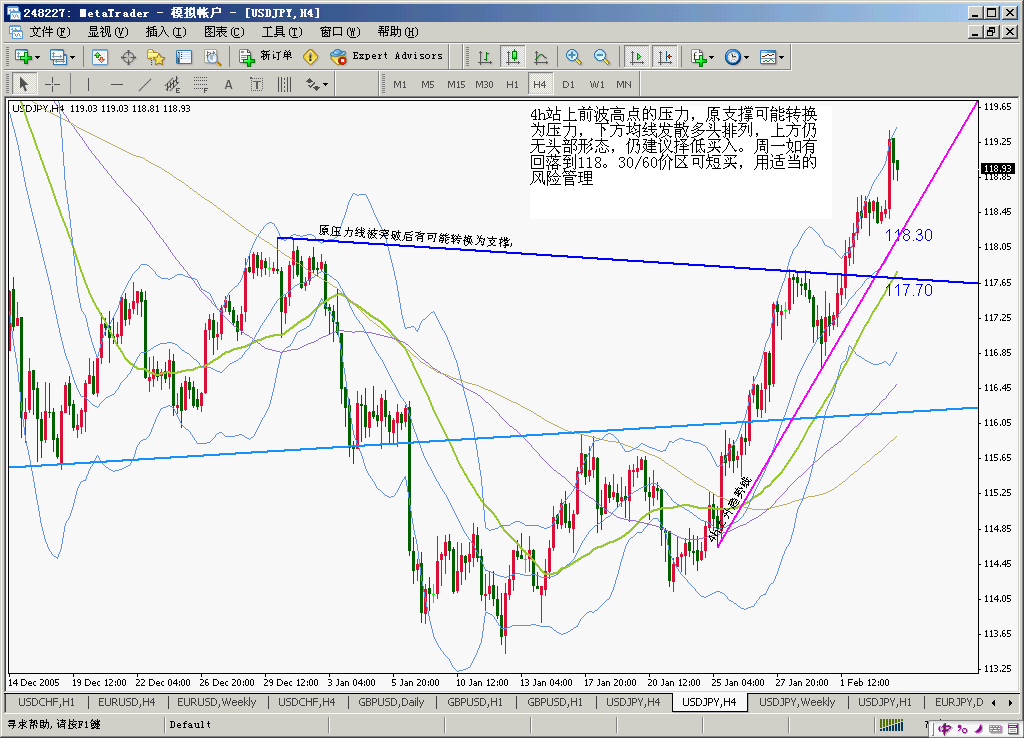This screenshot has width=1024, height=738.
Task: Select the crosshair tool
Action: pos(52,84)
